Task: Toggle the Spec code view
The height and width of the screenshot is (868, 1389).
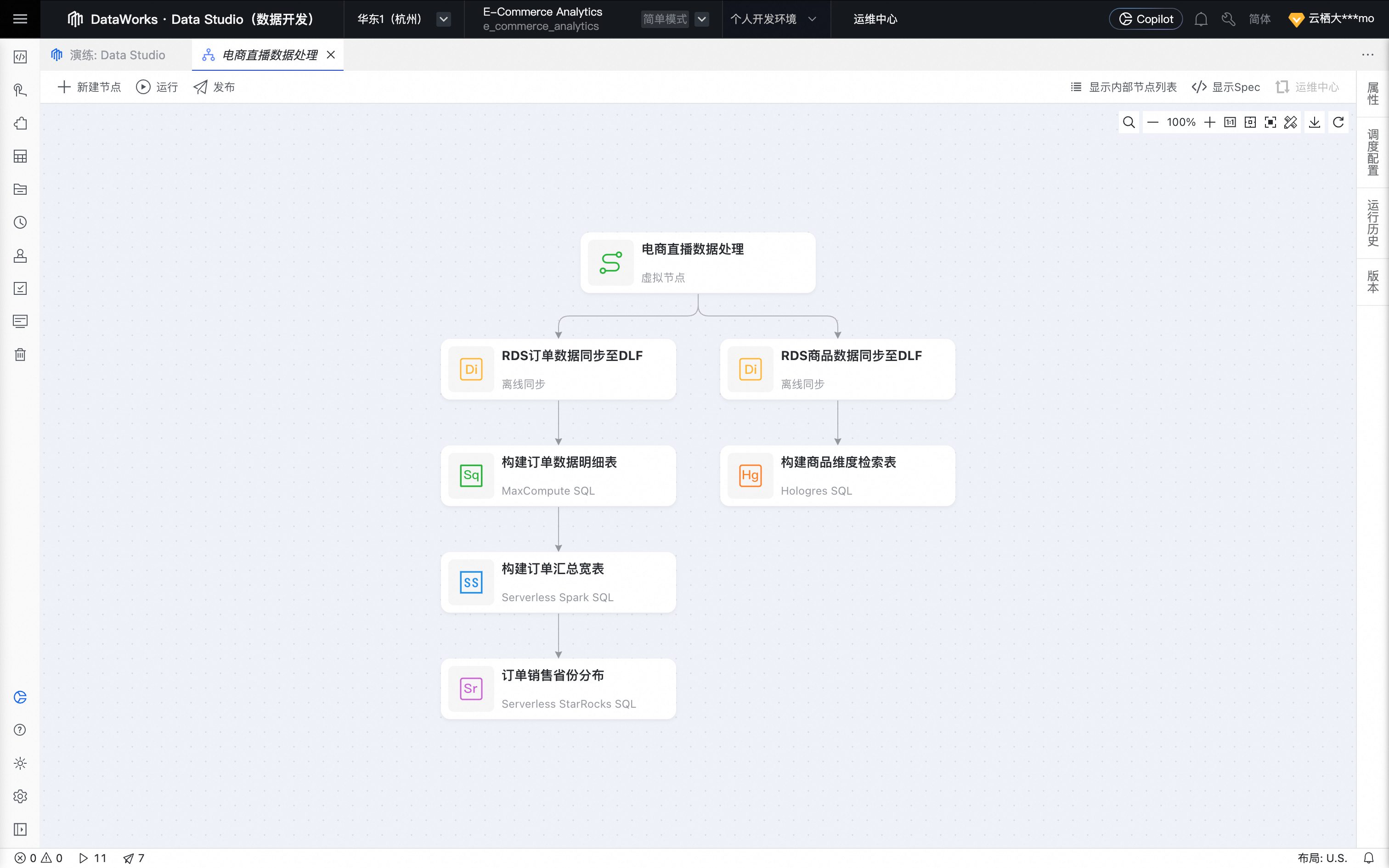Action: pos(1225,87)
